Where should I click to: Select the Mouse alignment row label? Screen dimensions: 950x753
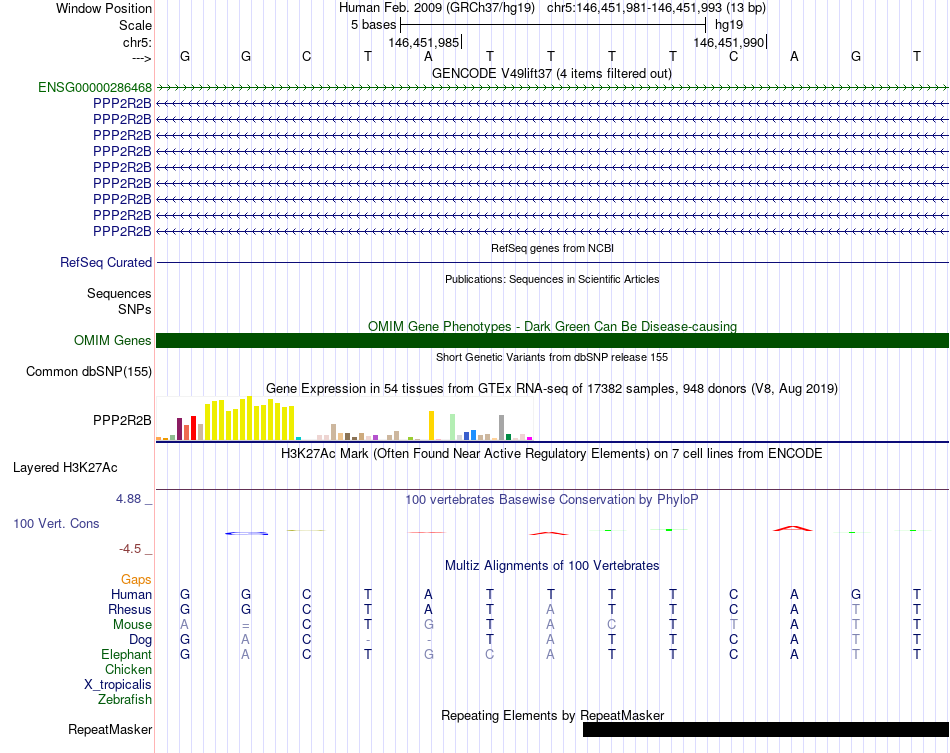132,625
